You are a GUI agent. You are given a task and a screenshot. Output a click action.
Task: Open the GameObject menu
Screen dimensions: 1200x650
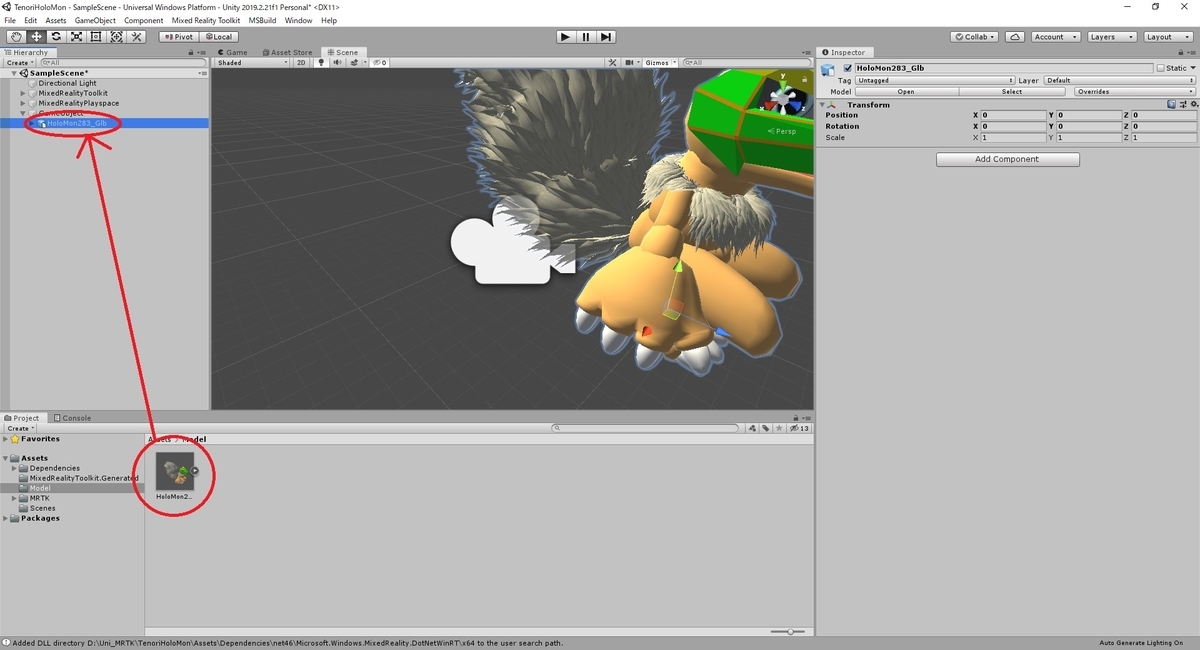[x=95, y=20]
